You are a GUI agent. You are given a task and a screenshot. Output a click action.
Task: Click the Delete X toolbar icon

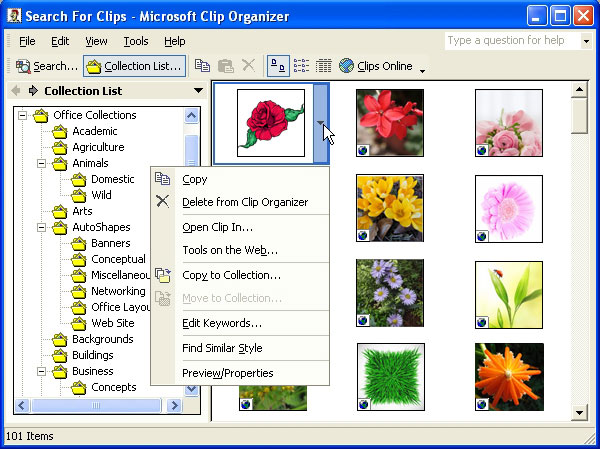(248, 66)
